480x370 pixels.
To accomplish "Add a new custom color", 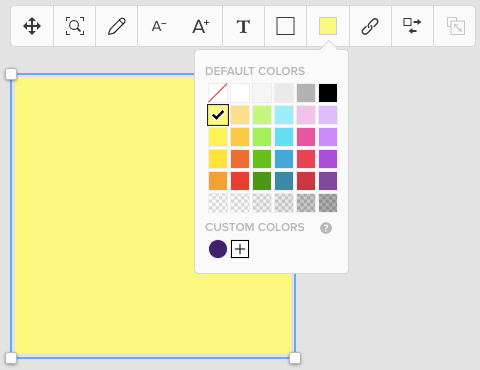I will point(240,249).
